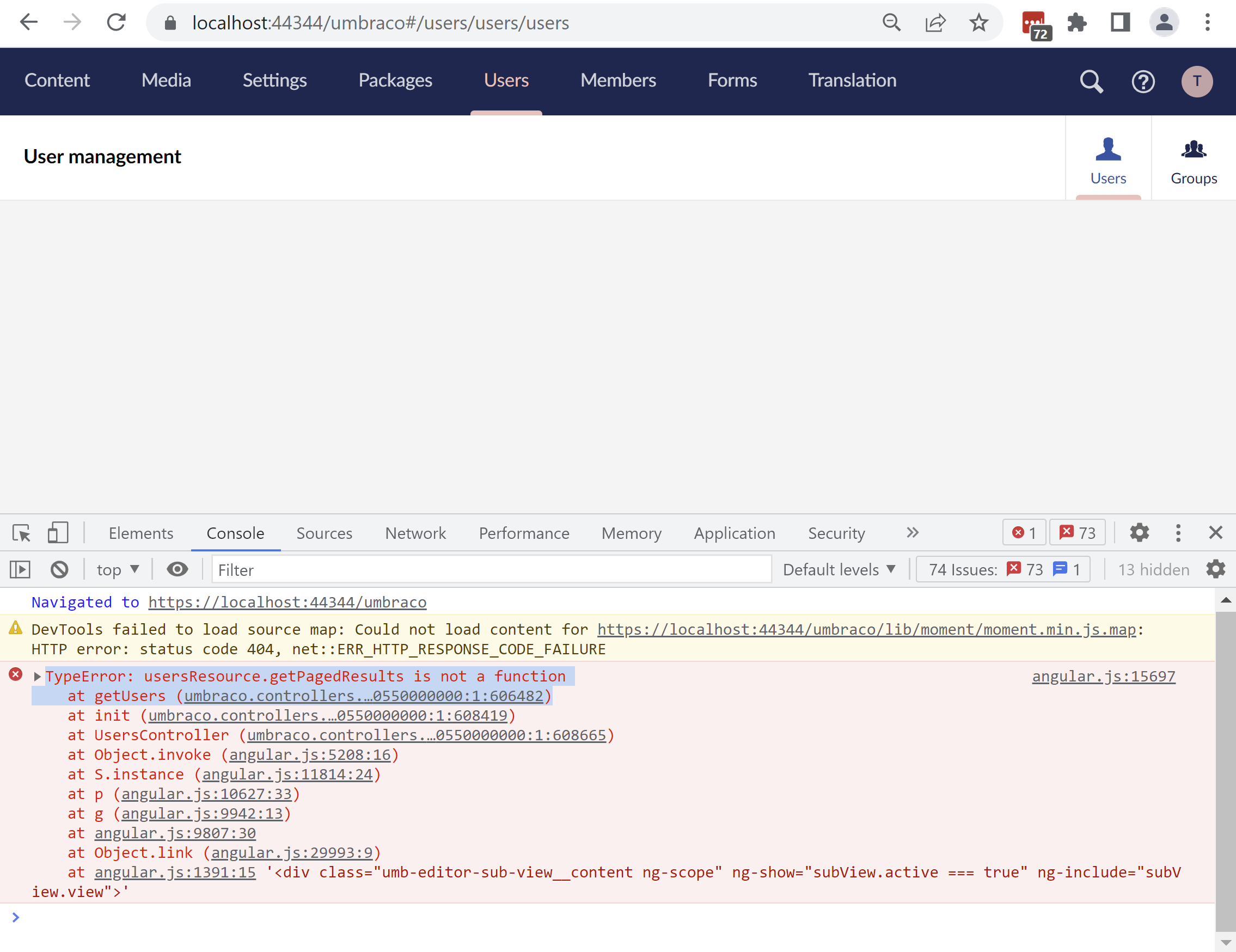
Task: Expand the TypeError stack trace triangle
Action: tap(38, 677)
